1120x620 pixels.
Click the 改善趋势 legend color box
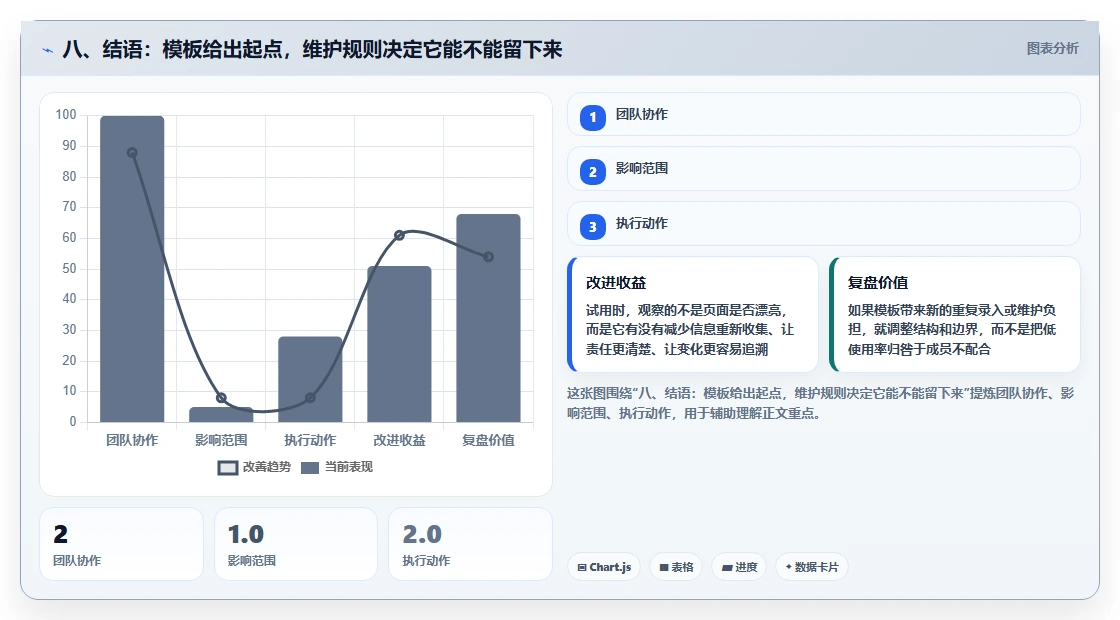pos(228,468)
